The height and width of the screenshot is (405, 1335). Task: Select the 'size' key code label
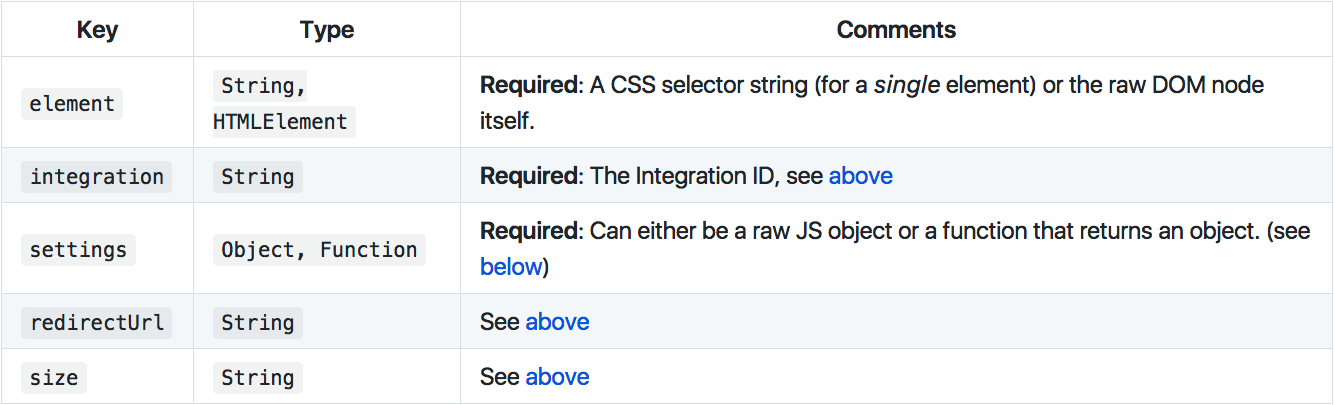(54, 378)
